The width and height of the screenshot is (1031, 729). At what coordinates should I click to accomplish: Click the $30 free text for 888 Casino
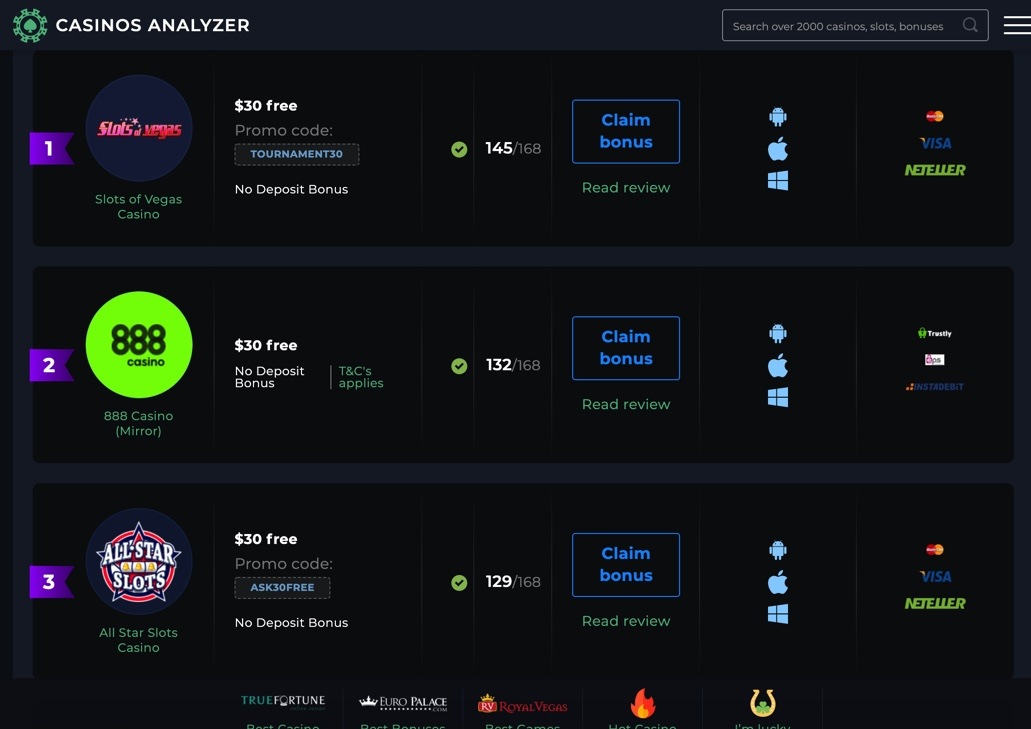[x=266, y=346]
